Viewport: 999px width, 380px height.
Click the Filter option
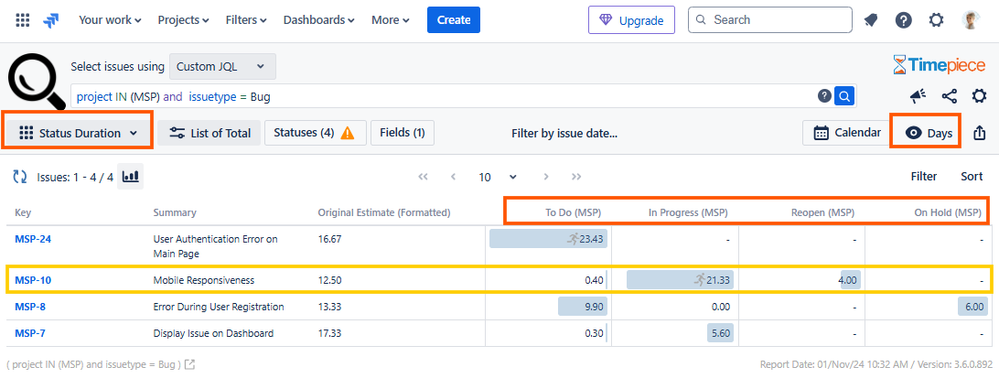click(924, 177)
